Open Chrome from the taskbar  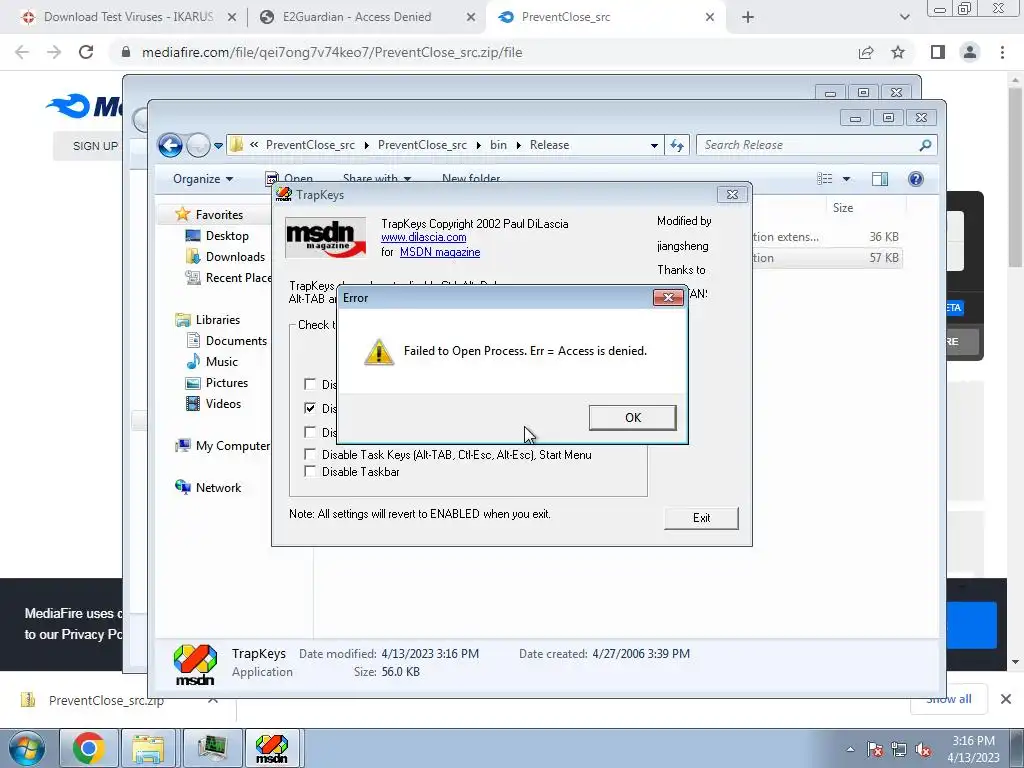click(89, 748)
